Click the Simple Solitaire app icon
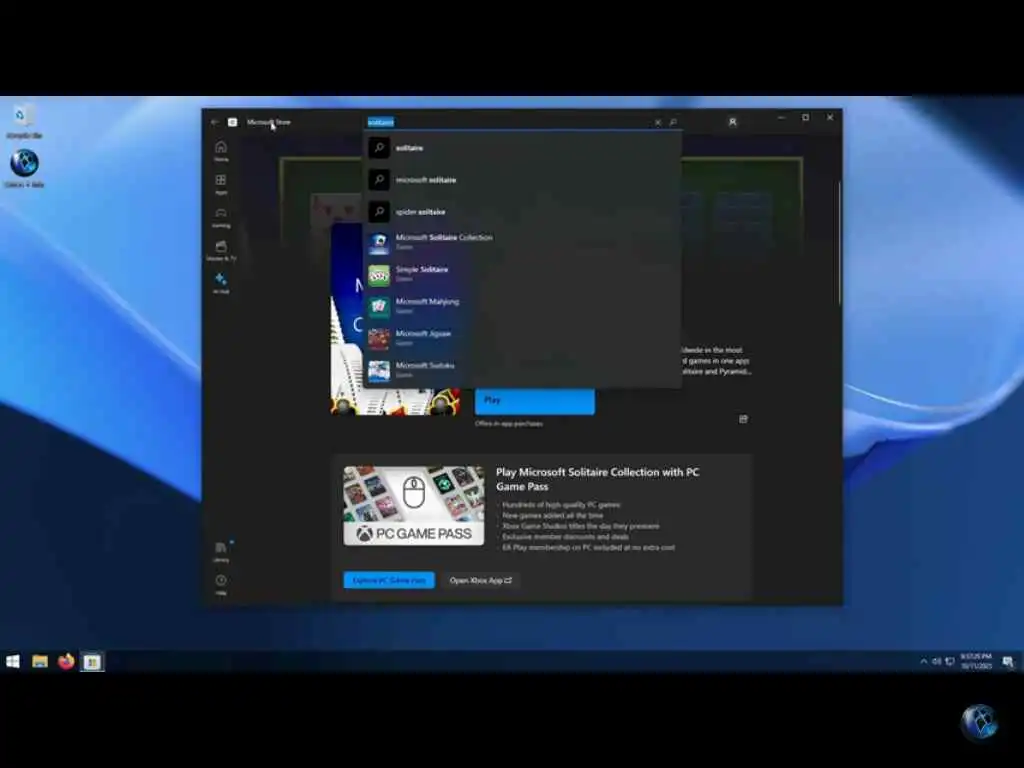The height and width of the screenshot is (768, 1024). click(379, 276)
